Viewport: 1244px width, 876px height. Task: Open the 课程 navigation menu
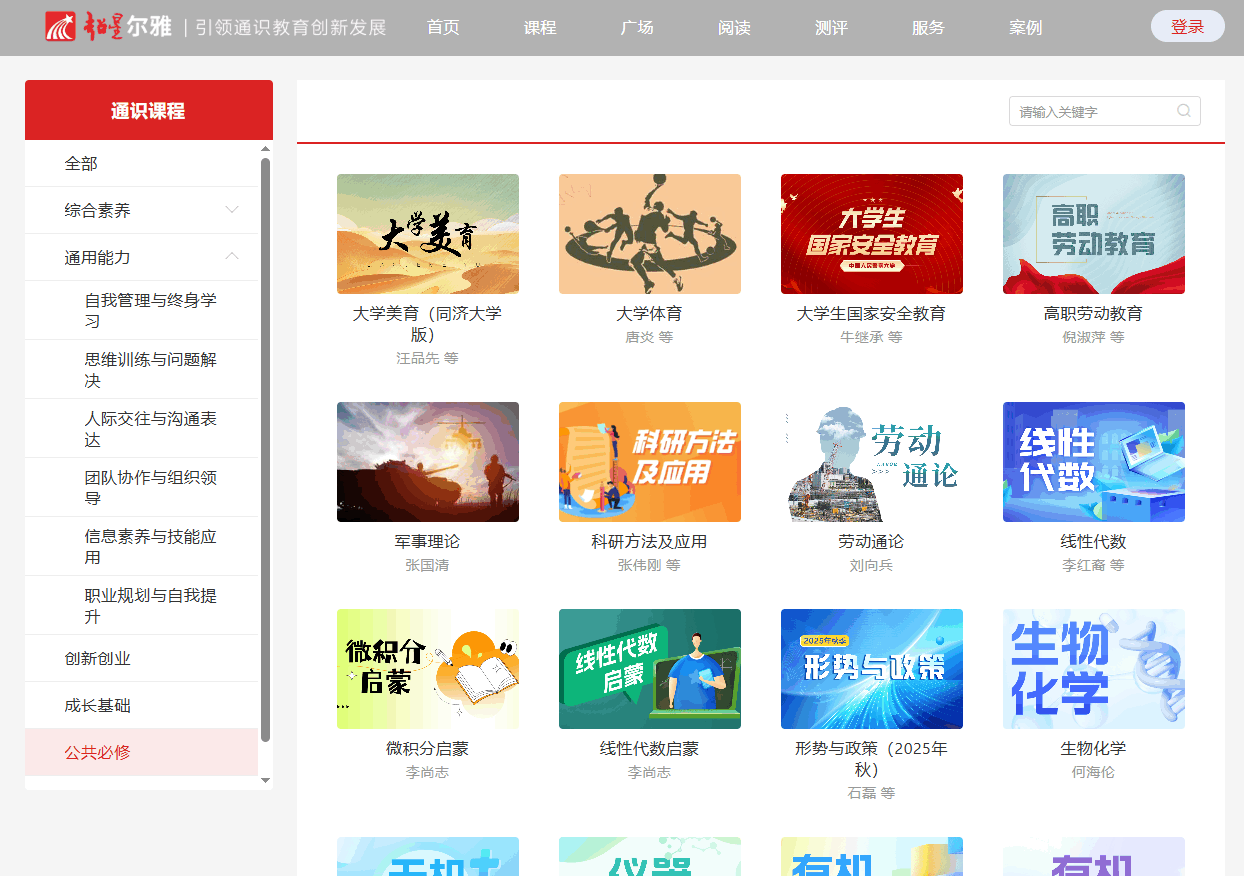click(x=539, y=28)
